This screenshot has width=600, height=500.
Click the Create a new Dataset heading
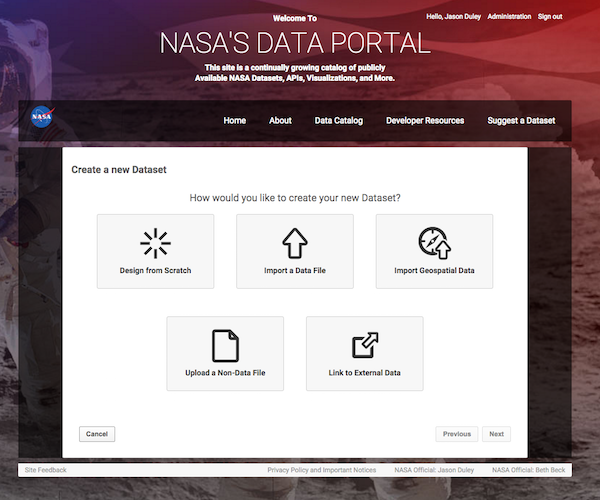(x=119, y=169)
